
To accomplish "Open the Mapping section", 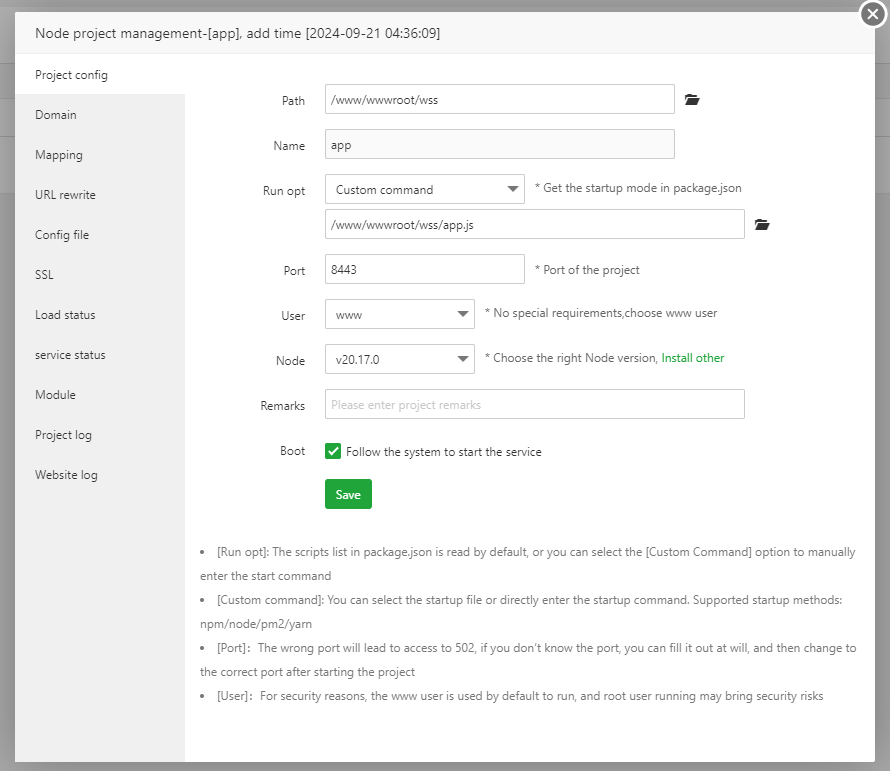I will [x=59, y=155].
